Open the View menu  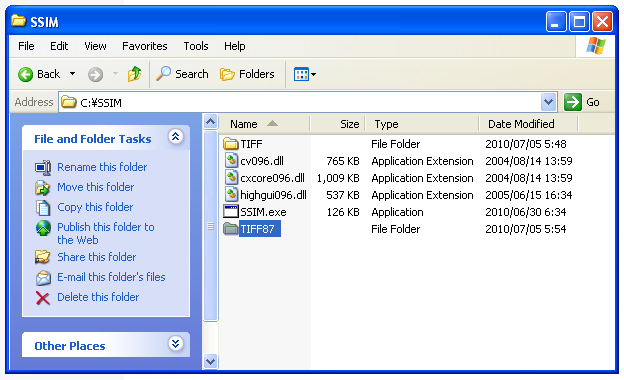(95, 46)
